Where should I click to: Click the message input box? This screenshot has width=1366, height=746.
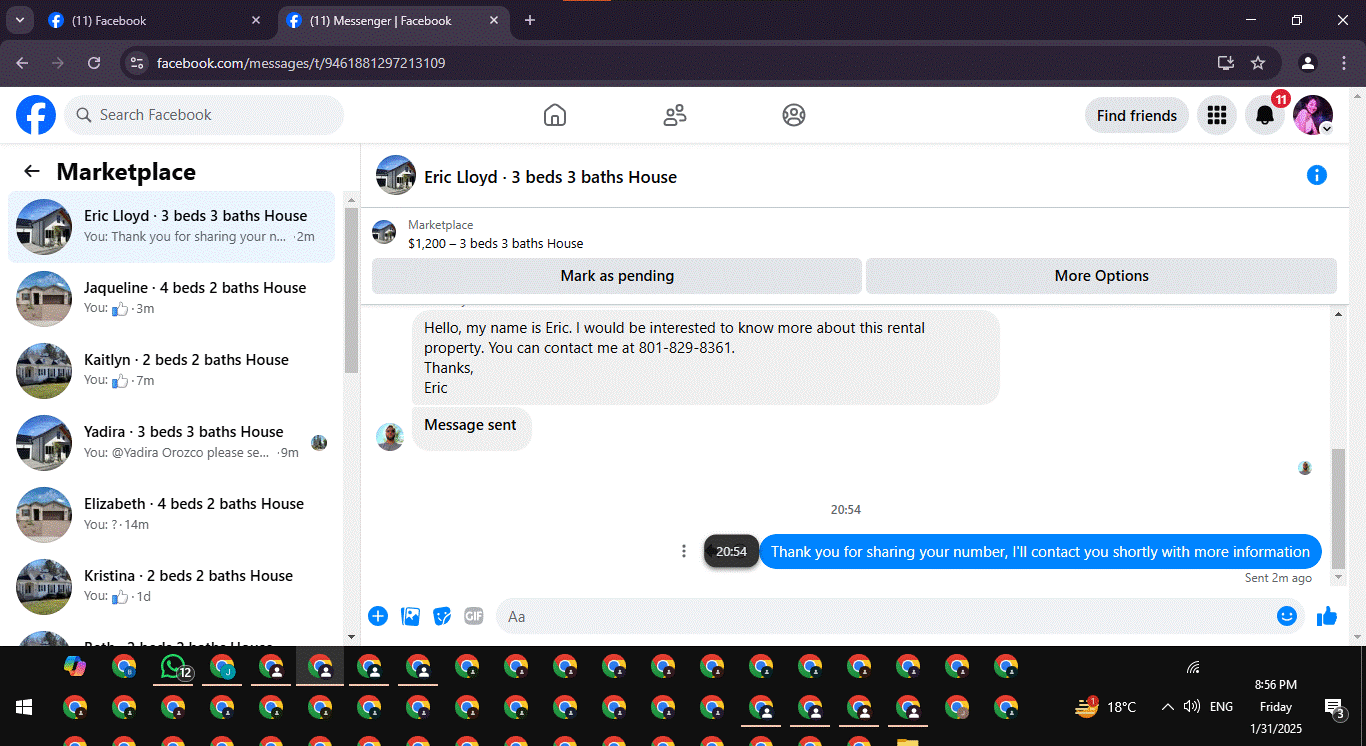[x=885, y=616]
